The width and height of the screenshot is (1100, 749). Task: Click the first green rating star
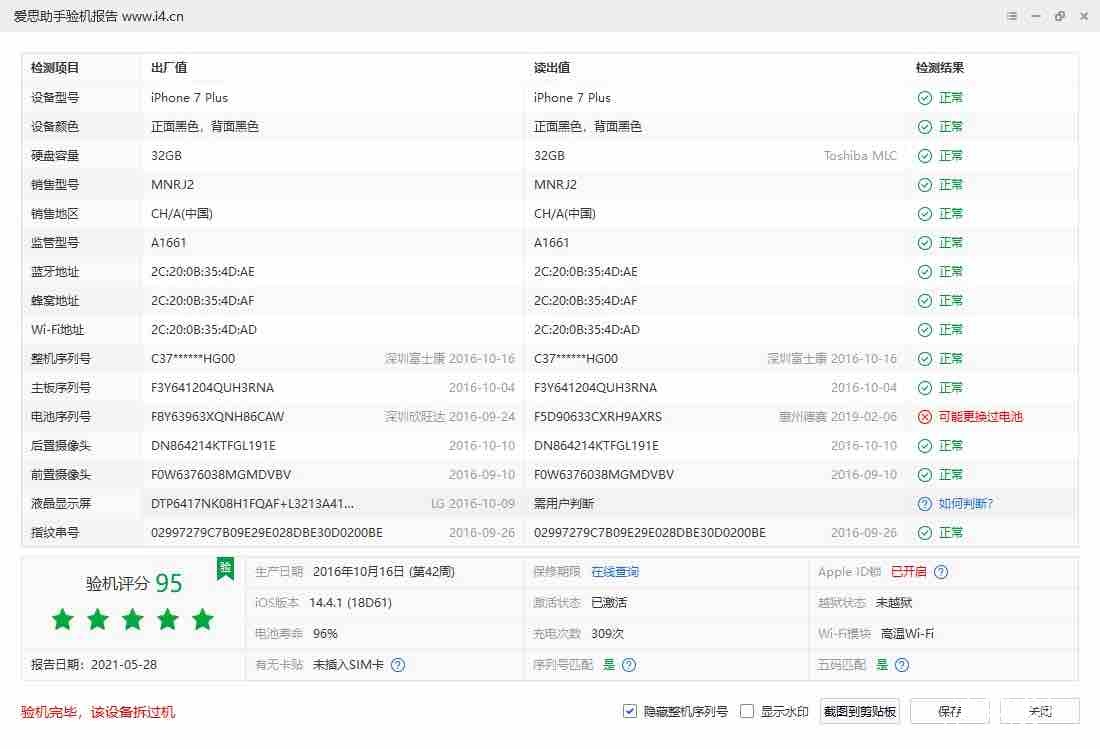pyautogui.click(x=62, y=619)
